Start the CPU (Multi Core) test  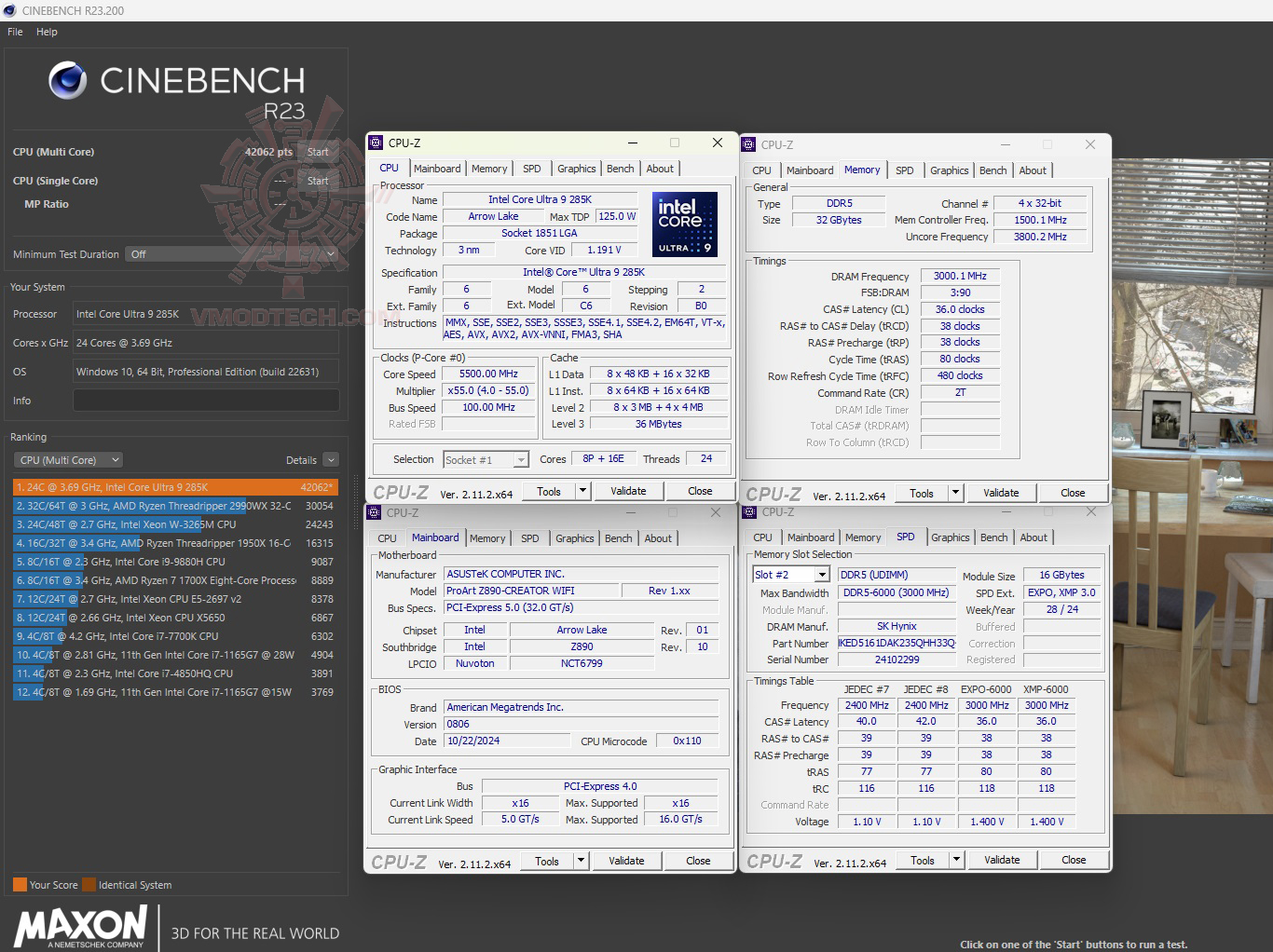(318, 152)
